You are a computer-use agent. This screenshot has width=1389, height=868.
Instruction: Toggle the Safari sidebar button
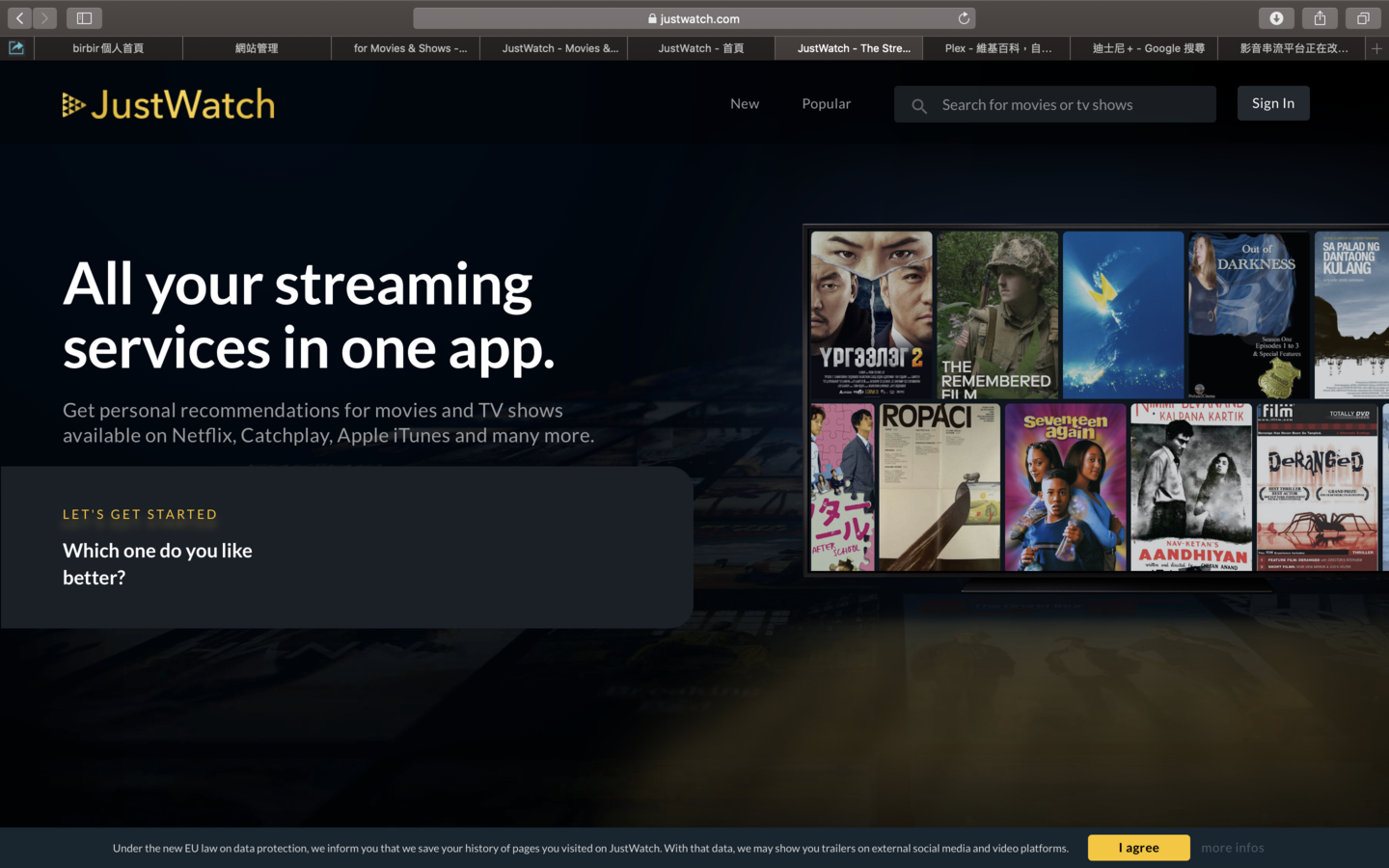(x=84, y=18)
